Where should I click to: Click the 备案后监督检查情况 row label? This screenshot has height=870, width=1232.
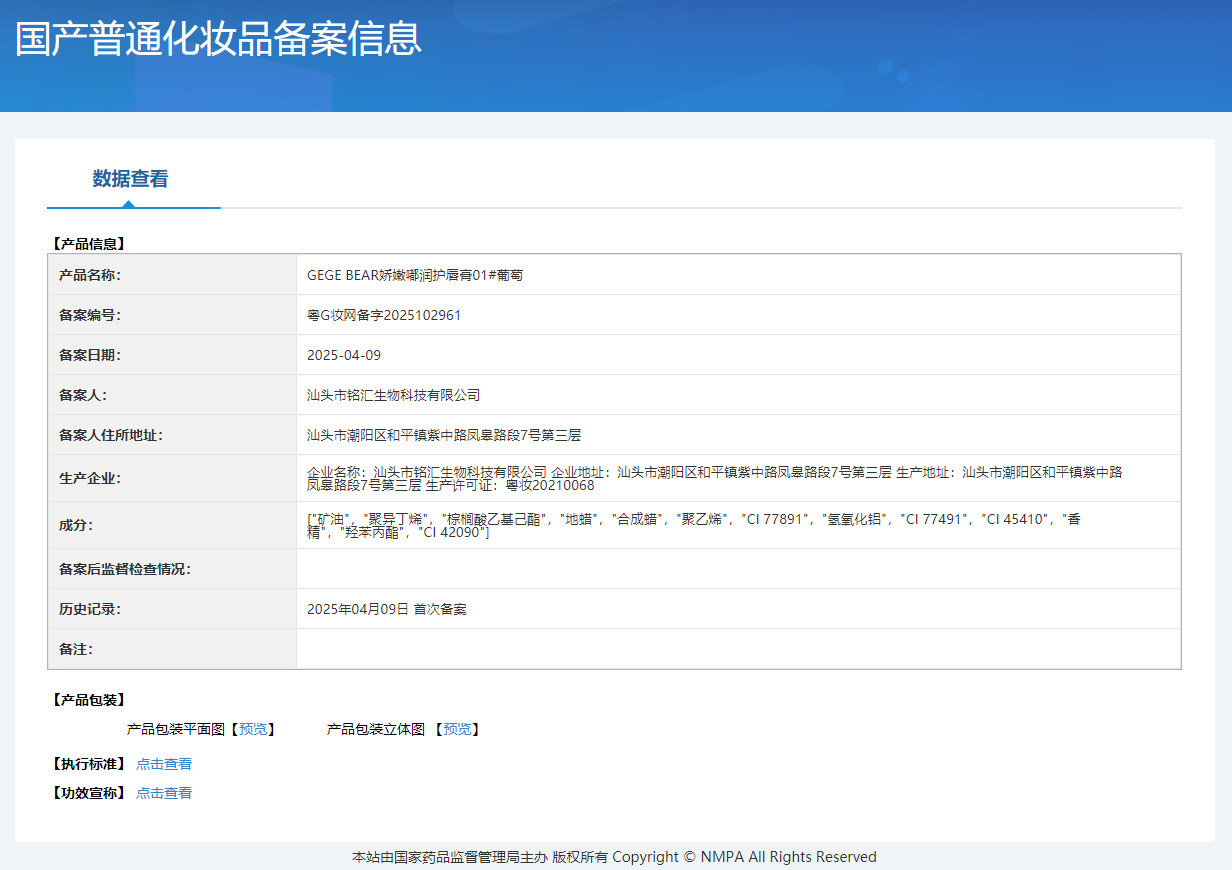(x=124, y=569)
